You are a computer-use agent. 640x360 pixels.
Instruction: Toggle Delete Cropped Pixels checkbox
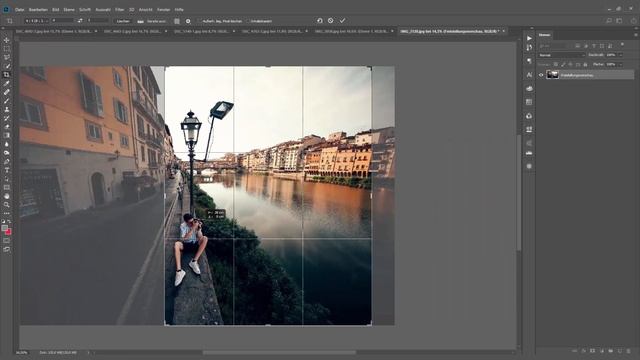click(200, 21)
